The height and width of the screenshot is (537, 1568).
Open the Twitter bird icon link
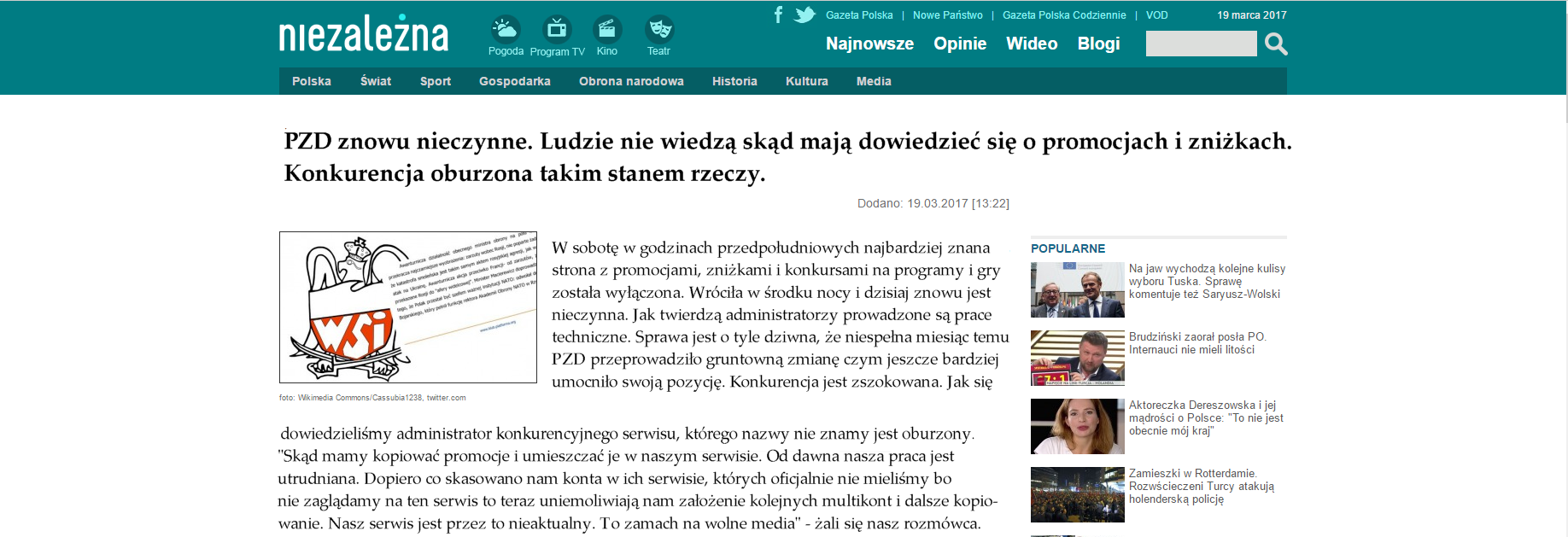(x=804, y=15)
